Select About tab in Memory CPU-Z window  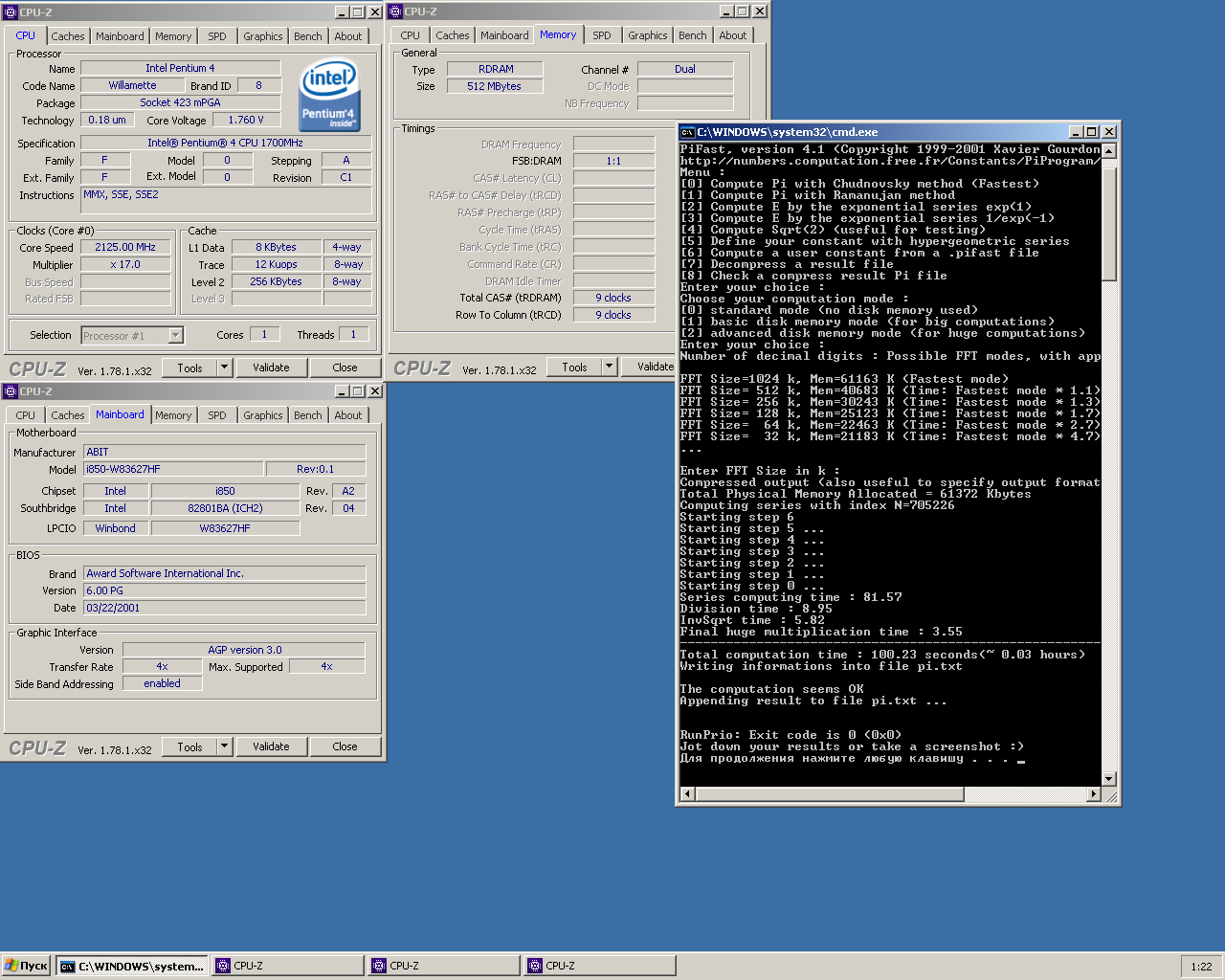pos(733,35)
